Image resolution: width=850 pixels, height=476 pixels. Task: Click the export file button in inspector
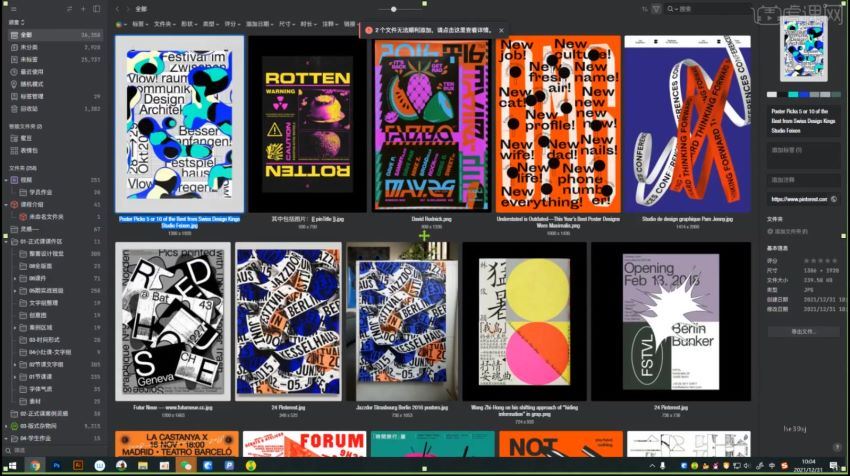coord(803,331)
